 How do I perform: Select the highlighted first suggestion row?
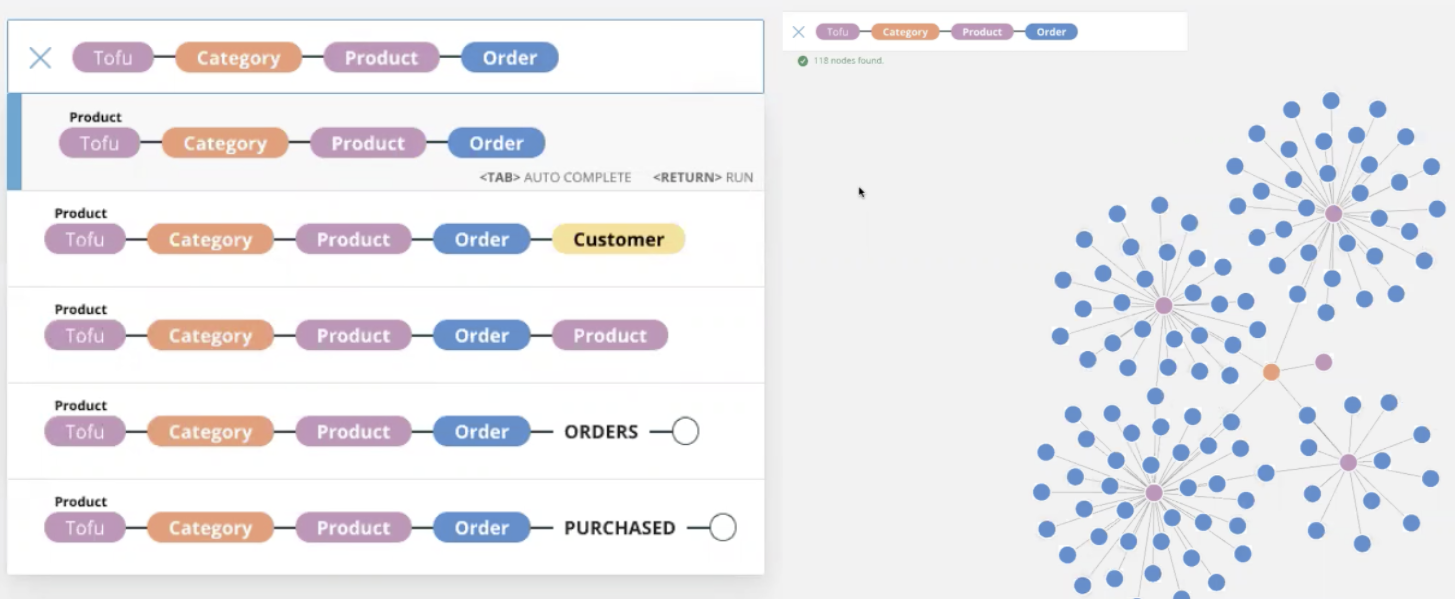[x=386, y=142]
